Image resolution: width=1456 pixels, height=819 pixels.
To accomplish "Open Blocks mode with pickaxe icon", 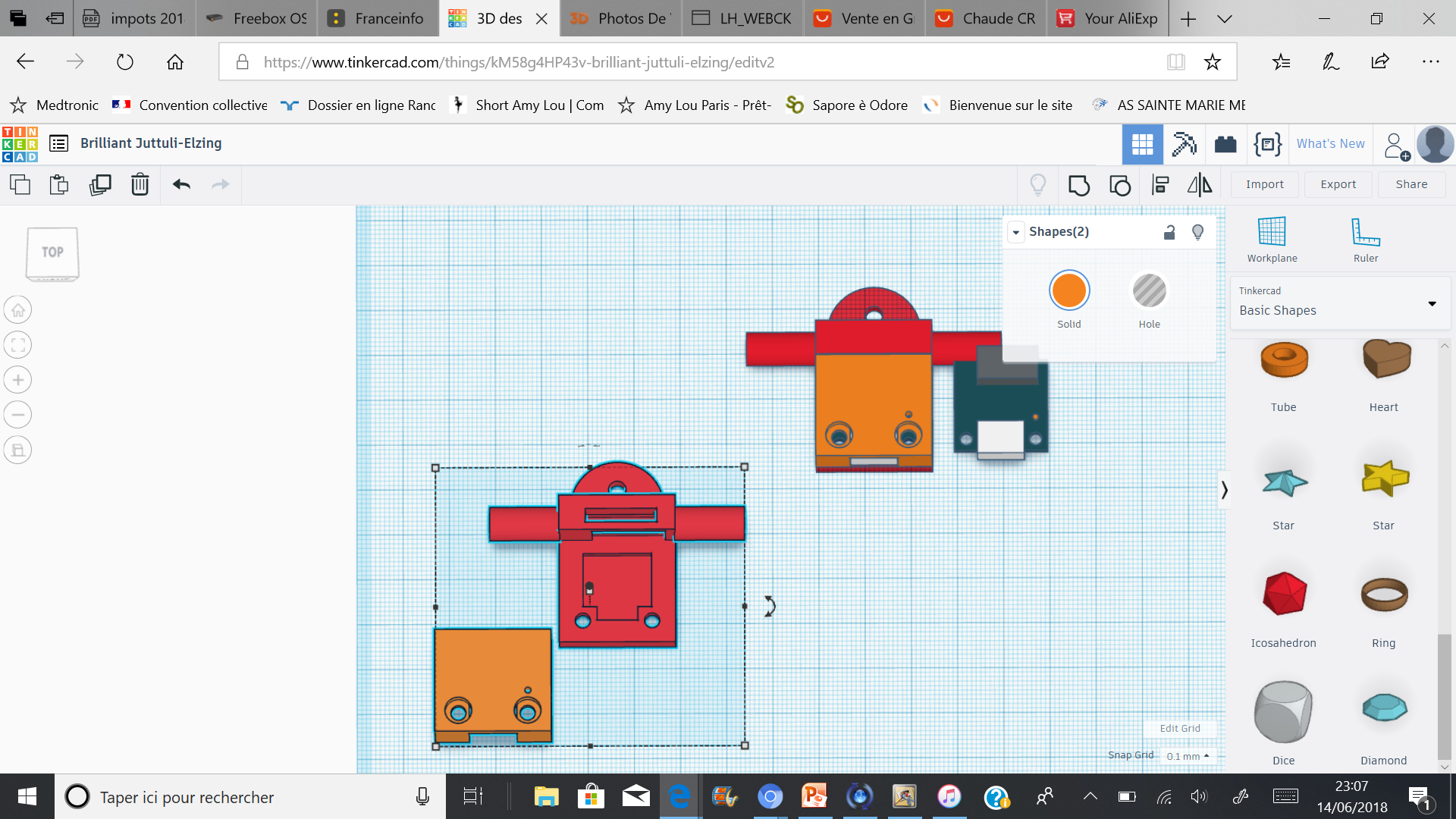I will pos(1184,144).
